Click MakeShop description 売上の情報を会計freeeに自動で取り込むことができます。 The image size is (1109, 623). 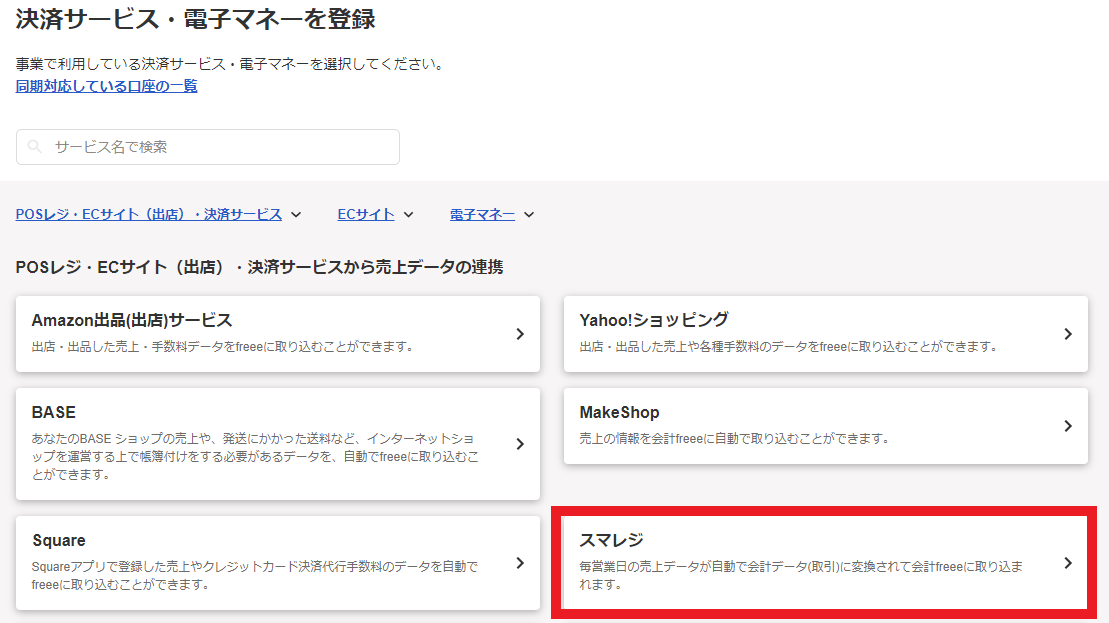736,438
